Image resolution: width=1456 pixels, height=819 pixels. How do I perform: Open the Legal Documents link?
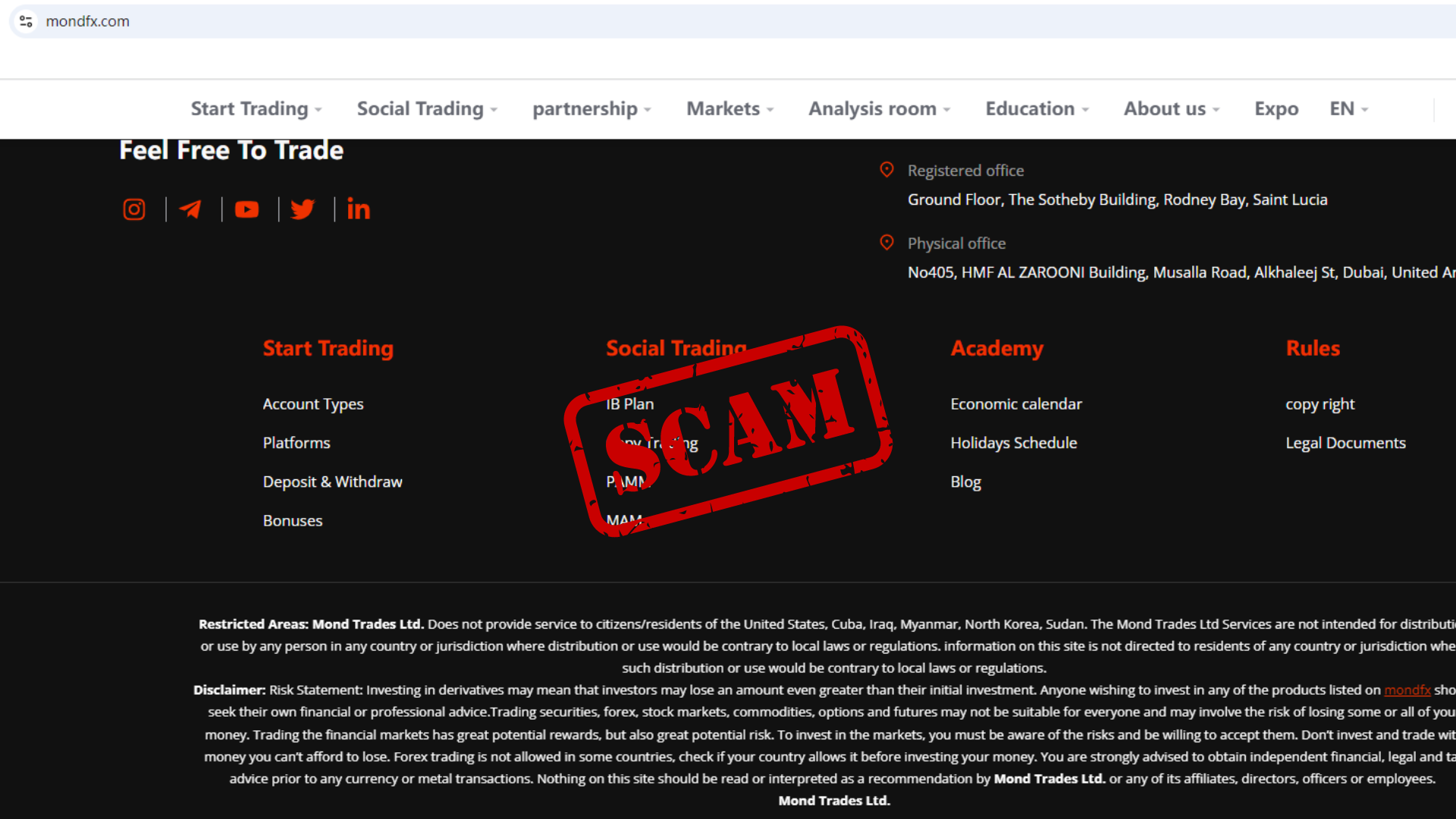click(x=1345, y=443)
